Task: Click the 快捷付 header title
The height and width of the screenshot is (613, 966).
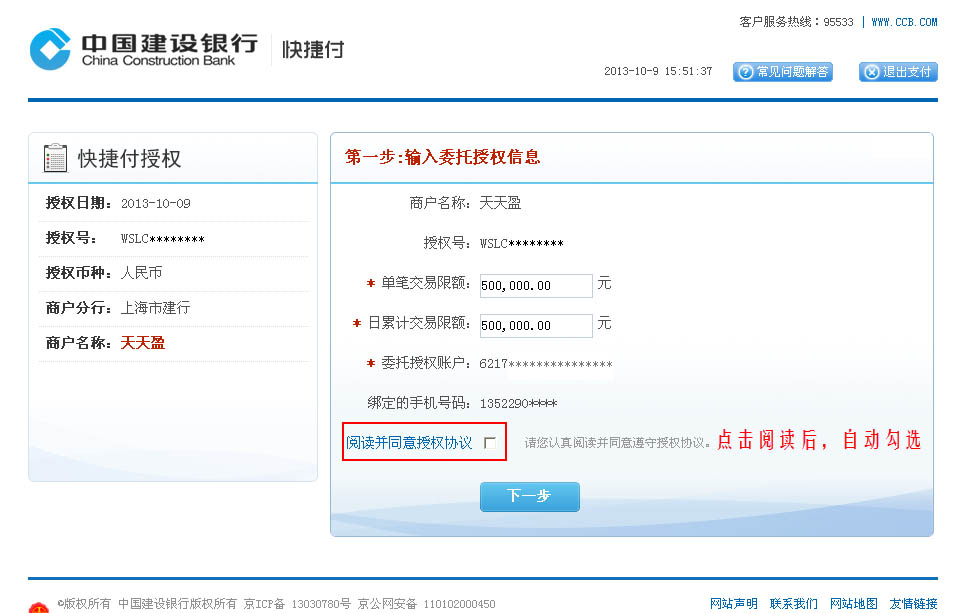Action: [313, 49]
